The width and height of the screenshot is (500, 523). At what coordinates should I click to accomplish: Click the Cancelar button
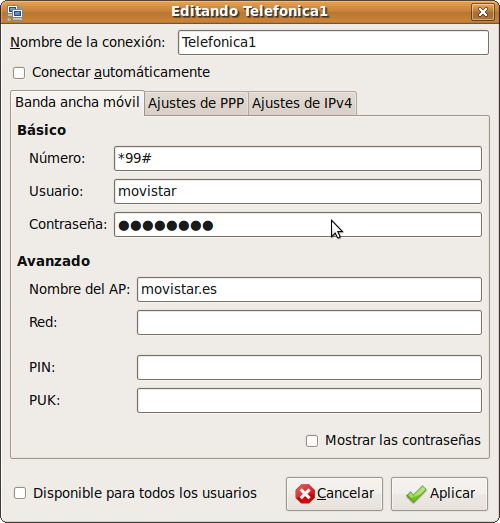(334, 494)
